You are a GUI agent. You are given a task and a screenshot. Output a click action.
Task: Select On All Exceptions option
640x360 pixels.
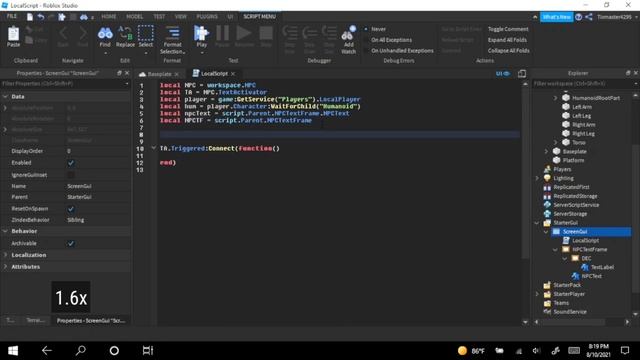tap(388, 40)
